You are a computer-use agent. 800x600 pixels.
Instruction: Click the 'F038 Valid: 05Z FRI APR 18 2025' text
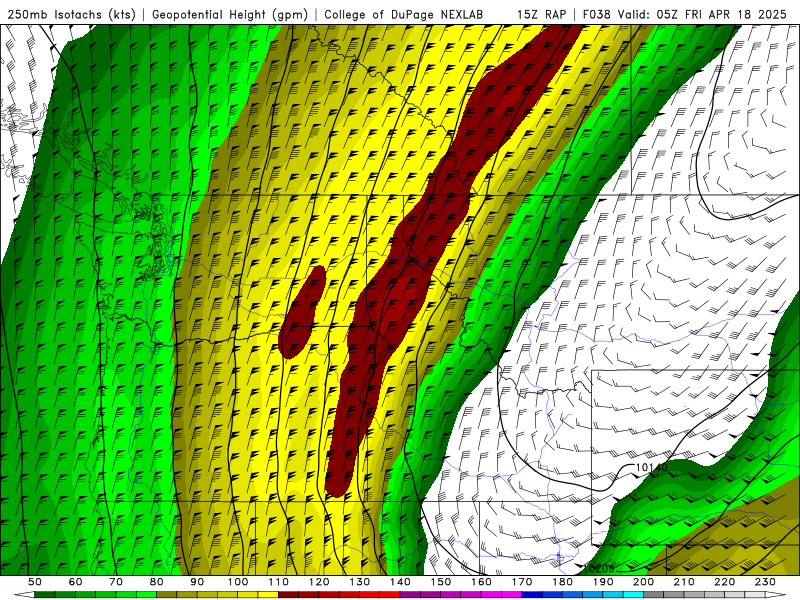(685, 14)
